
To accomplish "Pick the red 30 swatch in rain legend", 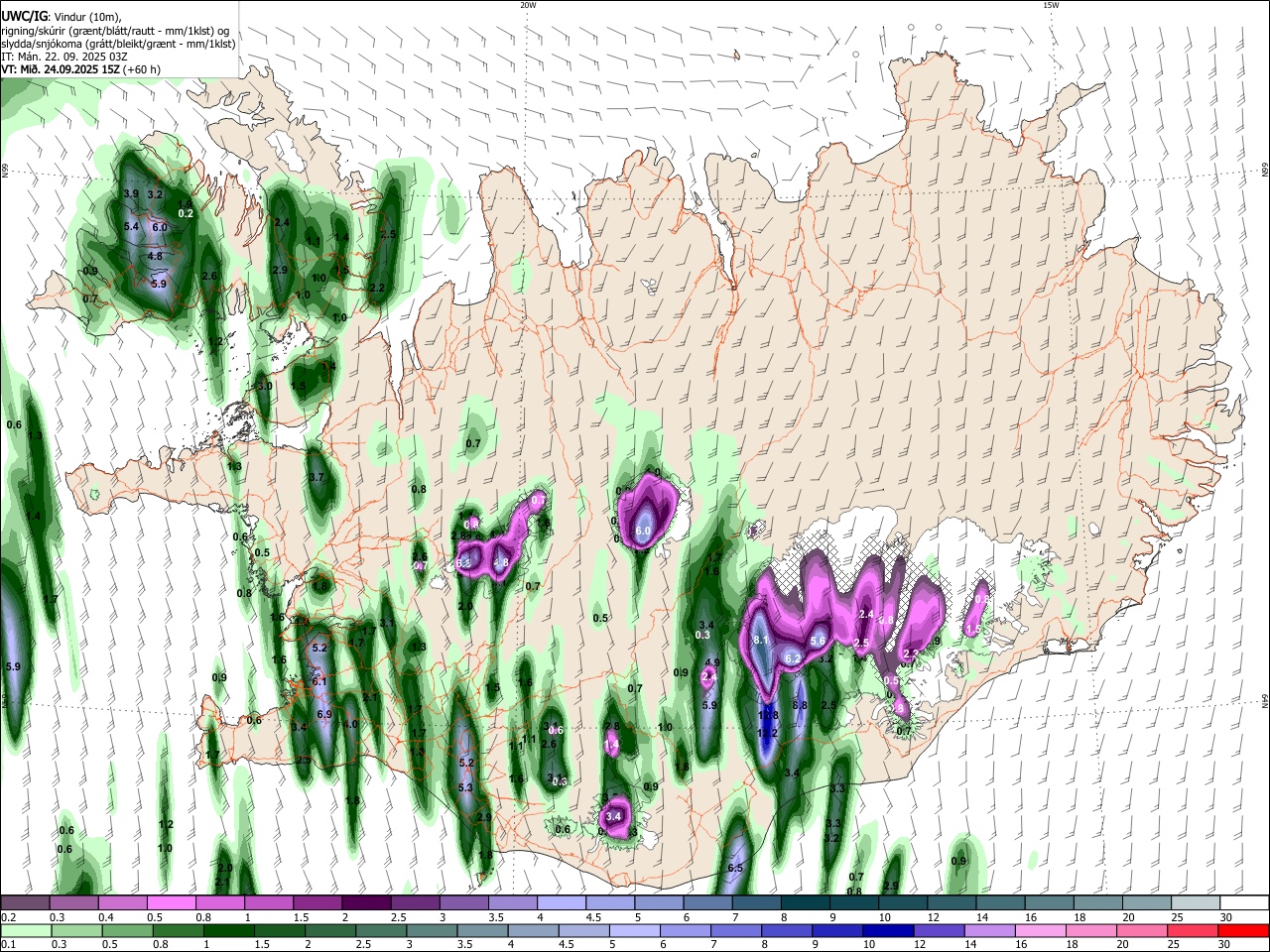I will (1243, 930).
